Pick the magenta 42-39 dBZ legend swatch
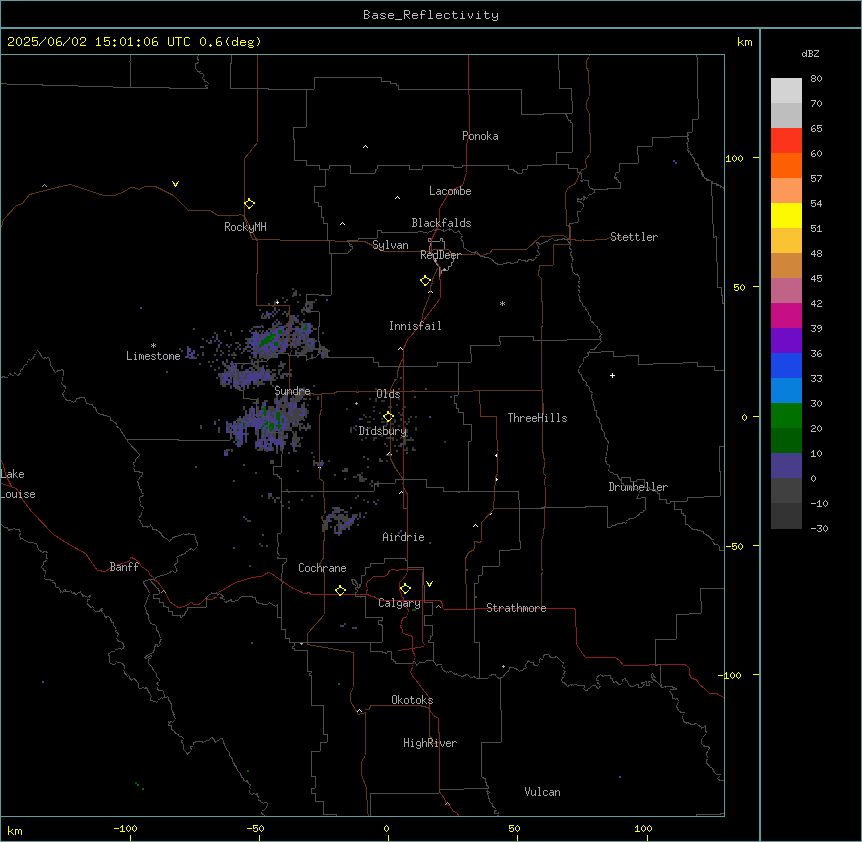The image size is (862, 842). [x=786, y=316]
